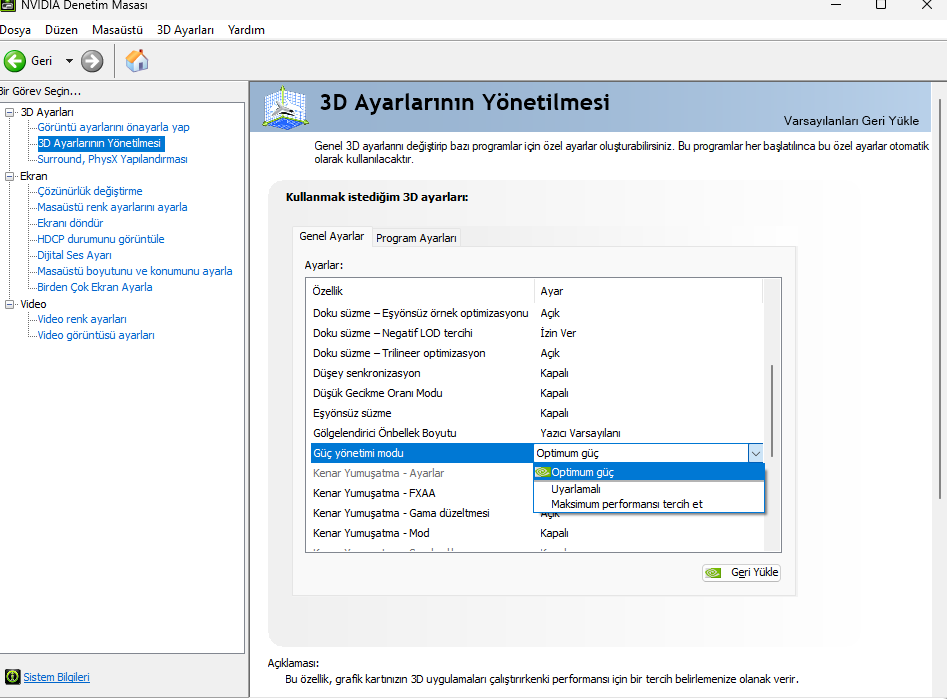Open the Masaüstü menu

tap(117, 30)
